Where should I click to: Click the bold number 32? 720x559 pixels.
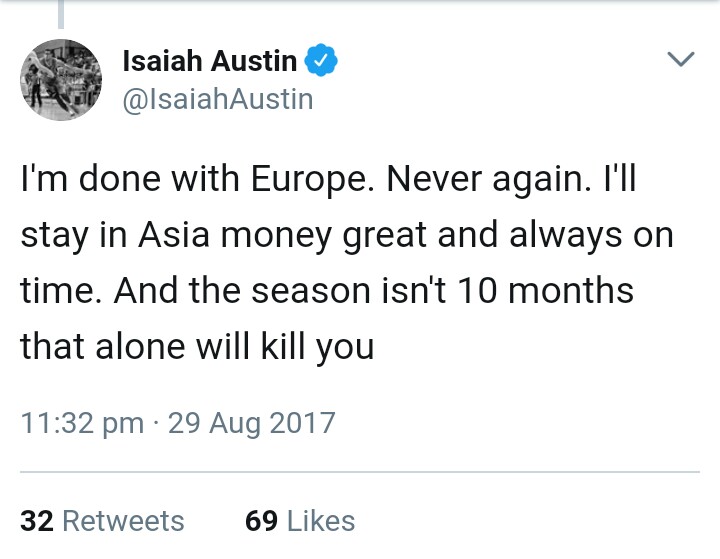[x=36, y=521]
